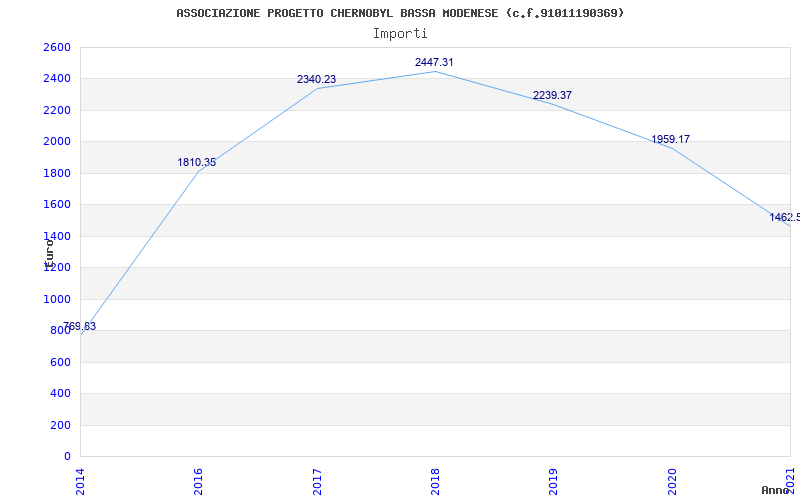800x500 pixels.
Task: Select the 2447.31 peak data label
Action: [x=434, y=62]
